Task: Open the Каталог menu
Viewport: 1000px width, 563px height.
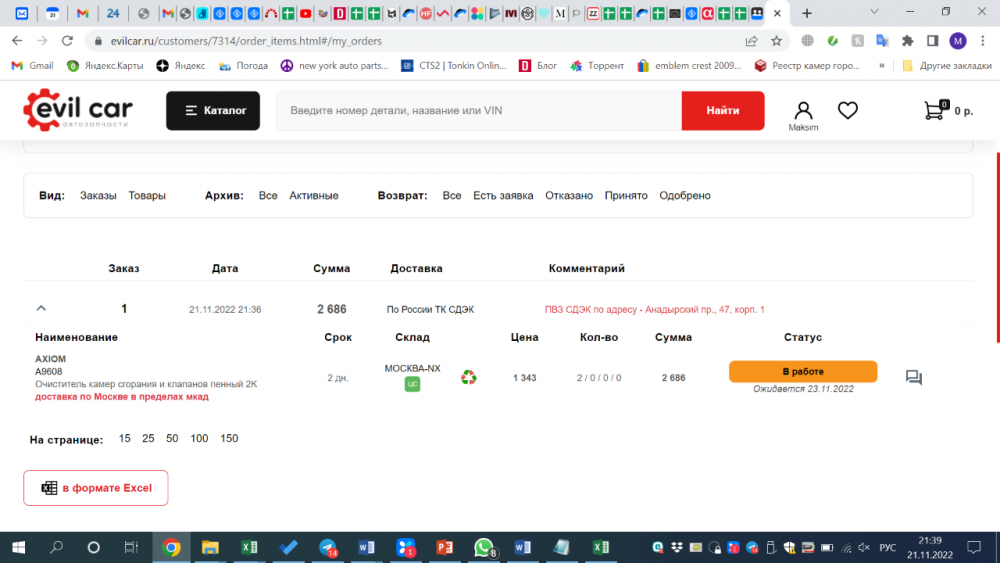Action: point(213,111)
